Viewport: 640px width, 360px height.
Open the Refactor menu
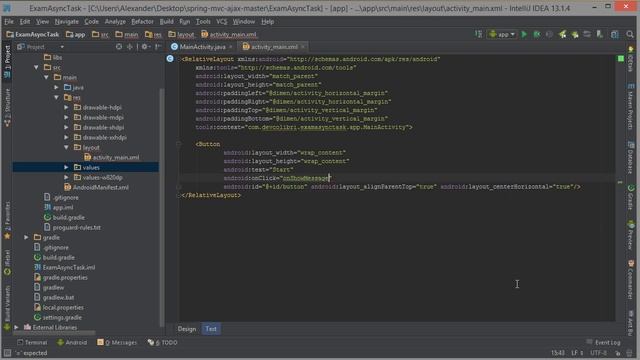pyautogui.click(x=142, y=22)
